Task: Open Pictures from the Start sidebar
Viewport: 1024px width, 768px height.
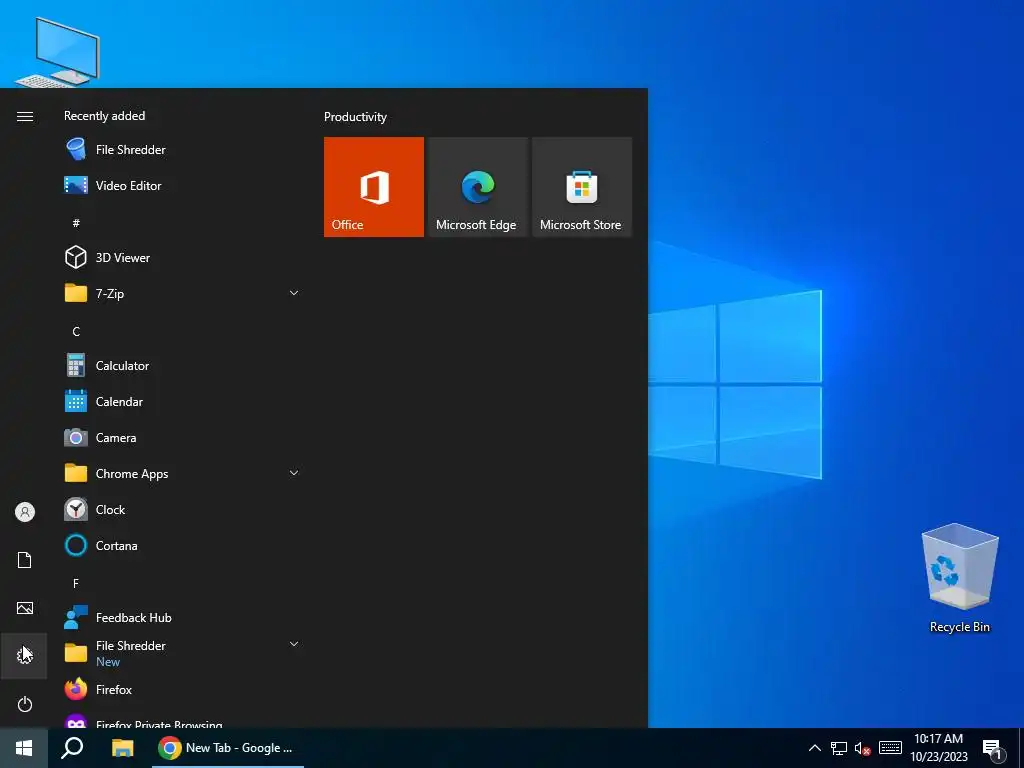Action: [x=24, y=608]
